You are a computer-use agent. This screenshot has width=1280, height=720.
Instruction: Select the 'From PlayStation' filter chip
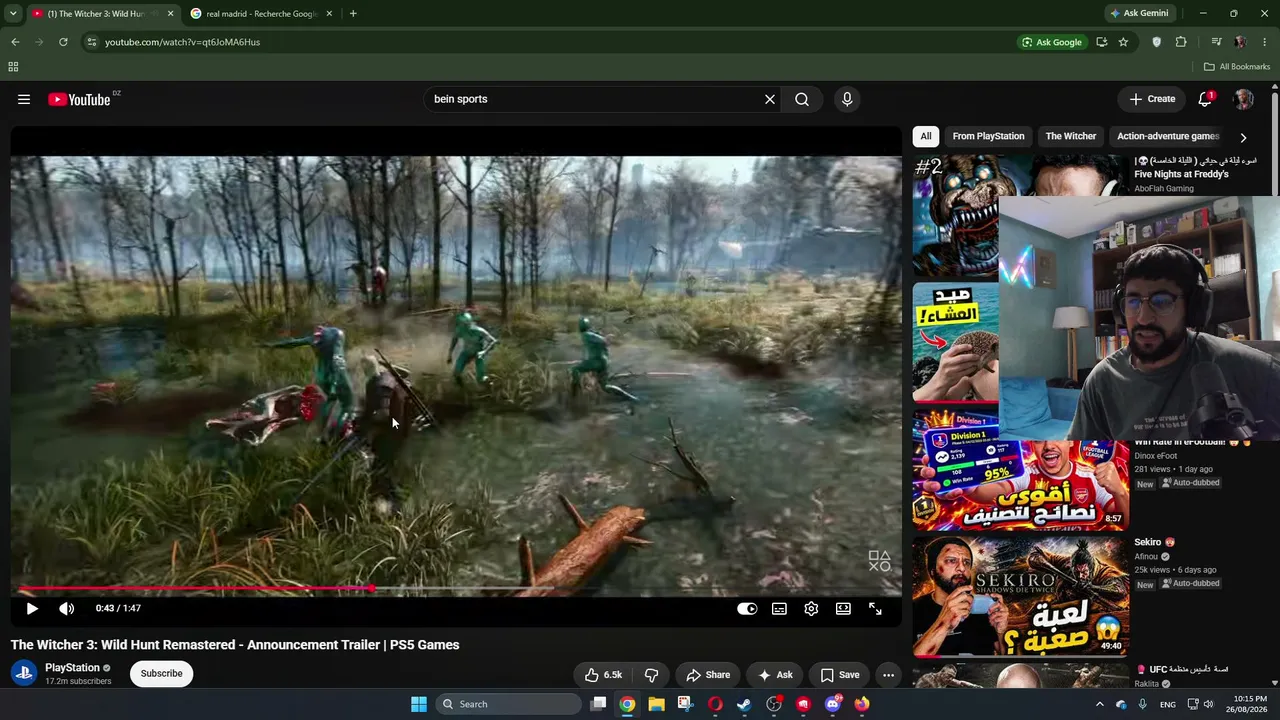[x=988, y=136]
